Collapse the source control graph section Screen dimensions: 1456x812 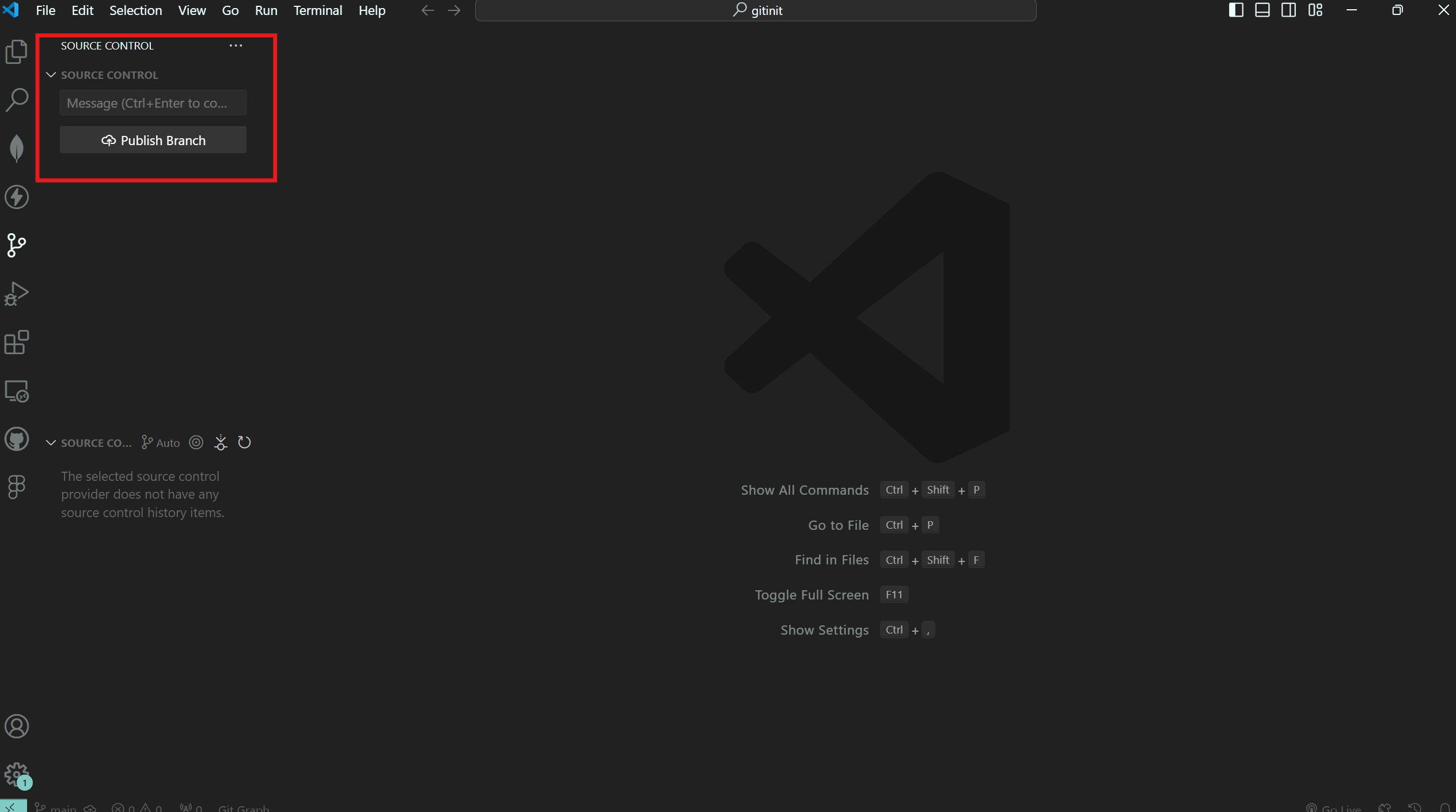tap(51, 443)
